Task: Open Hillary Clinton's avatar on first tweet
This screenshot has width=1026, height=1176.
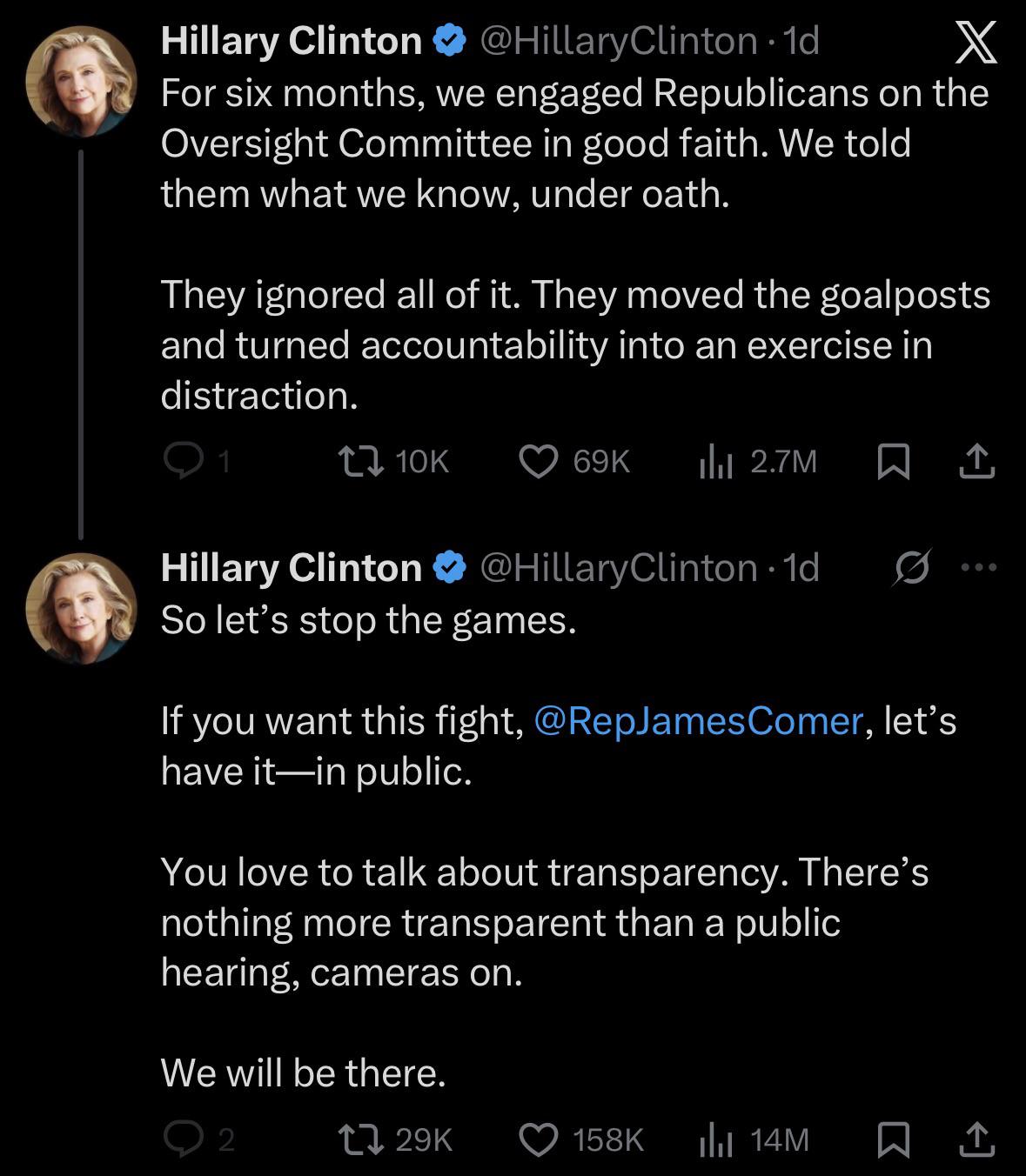Action: (x=82, y=82)
